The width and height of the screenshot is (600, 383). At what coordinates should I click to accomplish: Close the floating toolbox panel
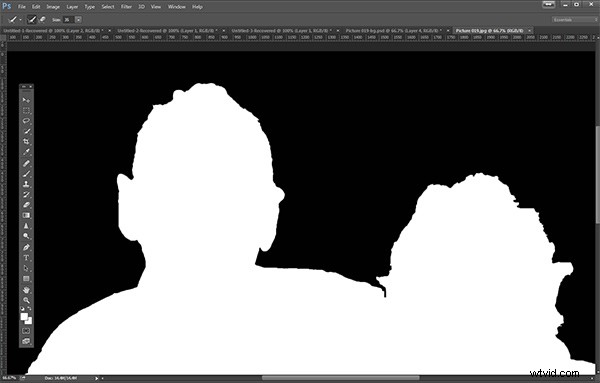tap(31, 87)
